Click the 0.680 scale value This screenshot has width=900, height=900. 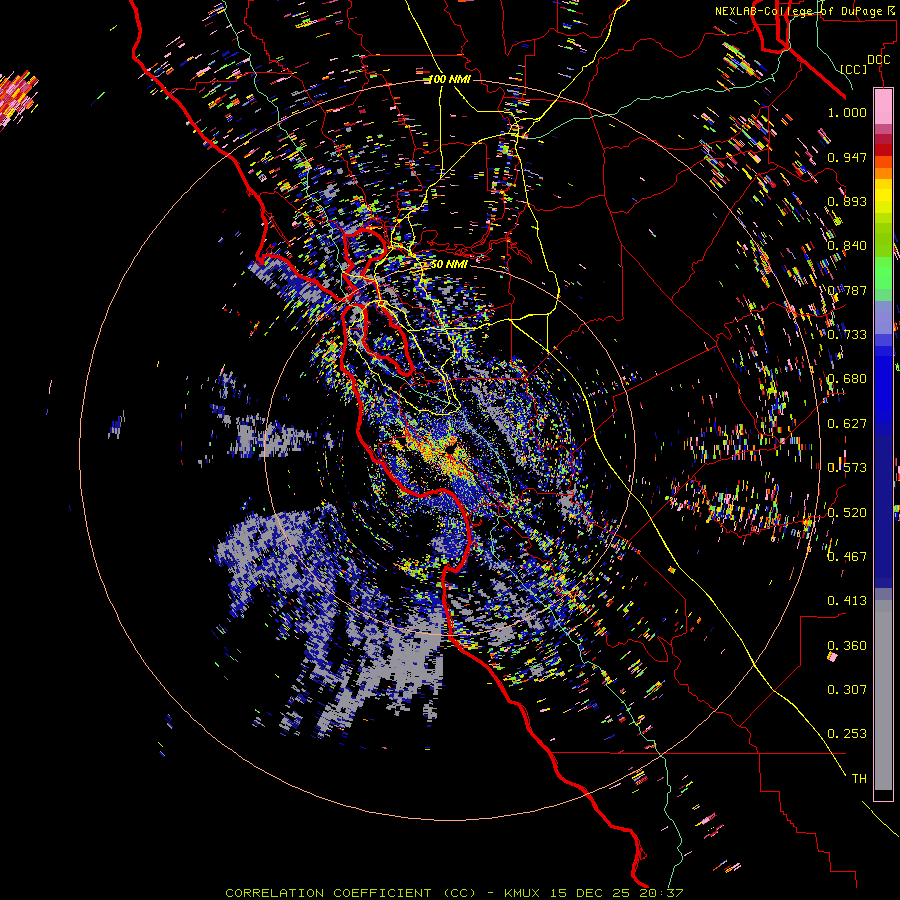tap(847, 379)
